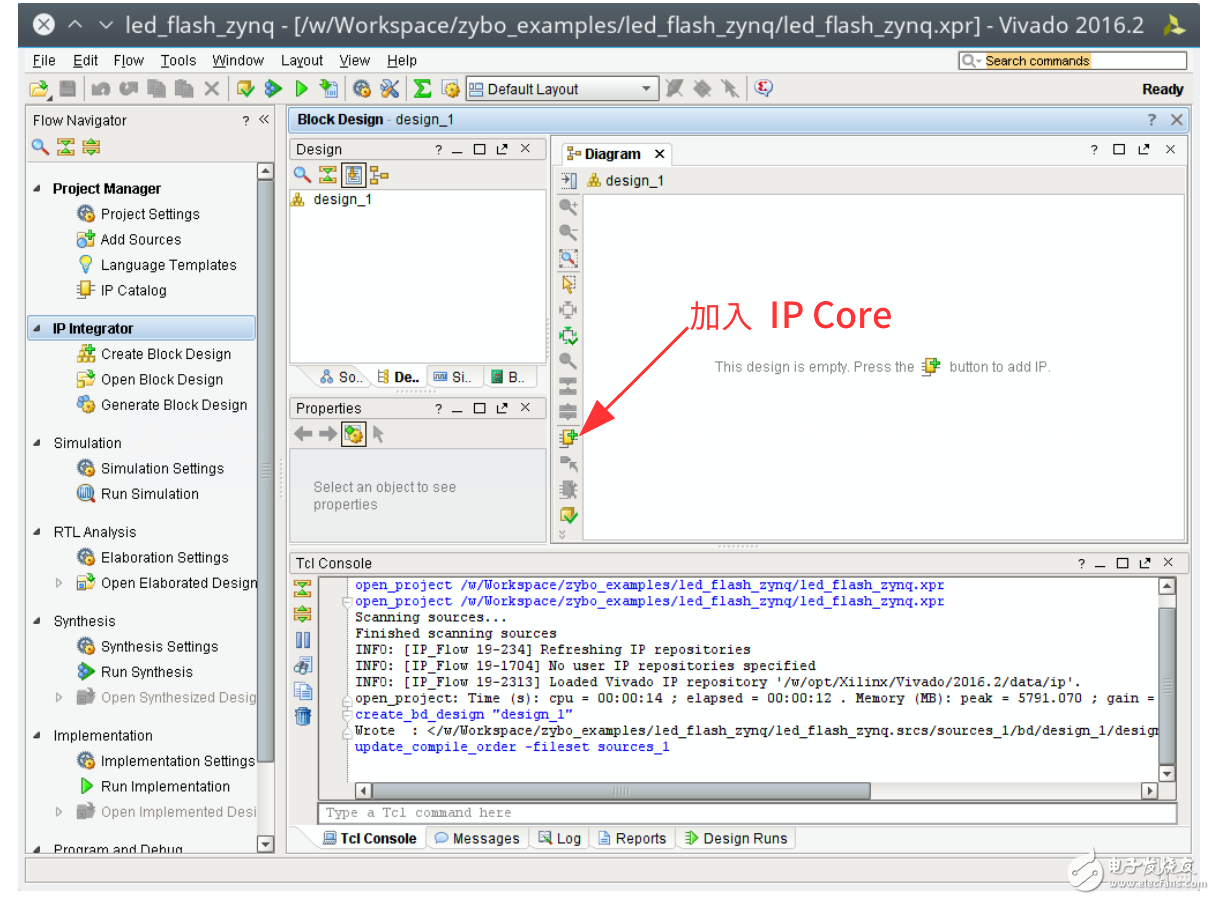Click the Zoom Fit icon in diagram toolbar
The width and height of the screenshot is (1215, 900).
568,258
